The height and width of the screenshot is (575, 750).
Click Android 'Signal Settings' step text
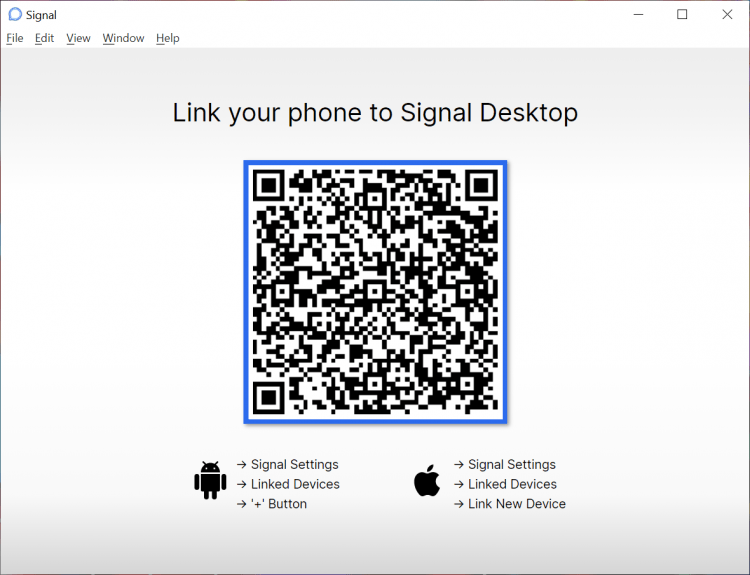pos(295,464)
